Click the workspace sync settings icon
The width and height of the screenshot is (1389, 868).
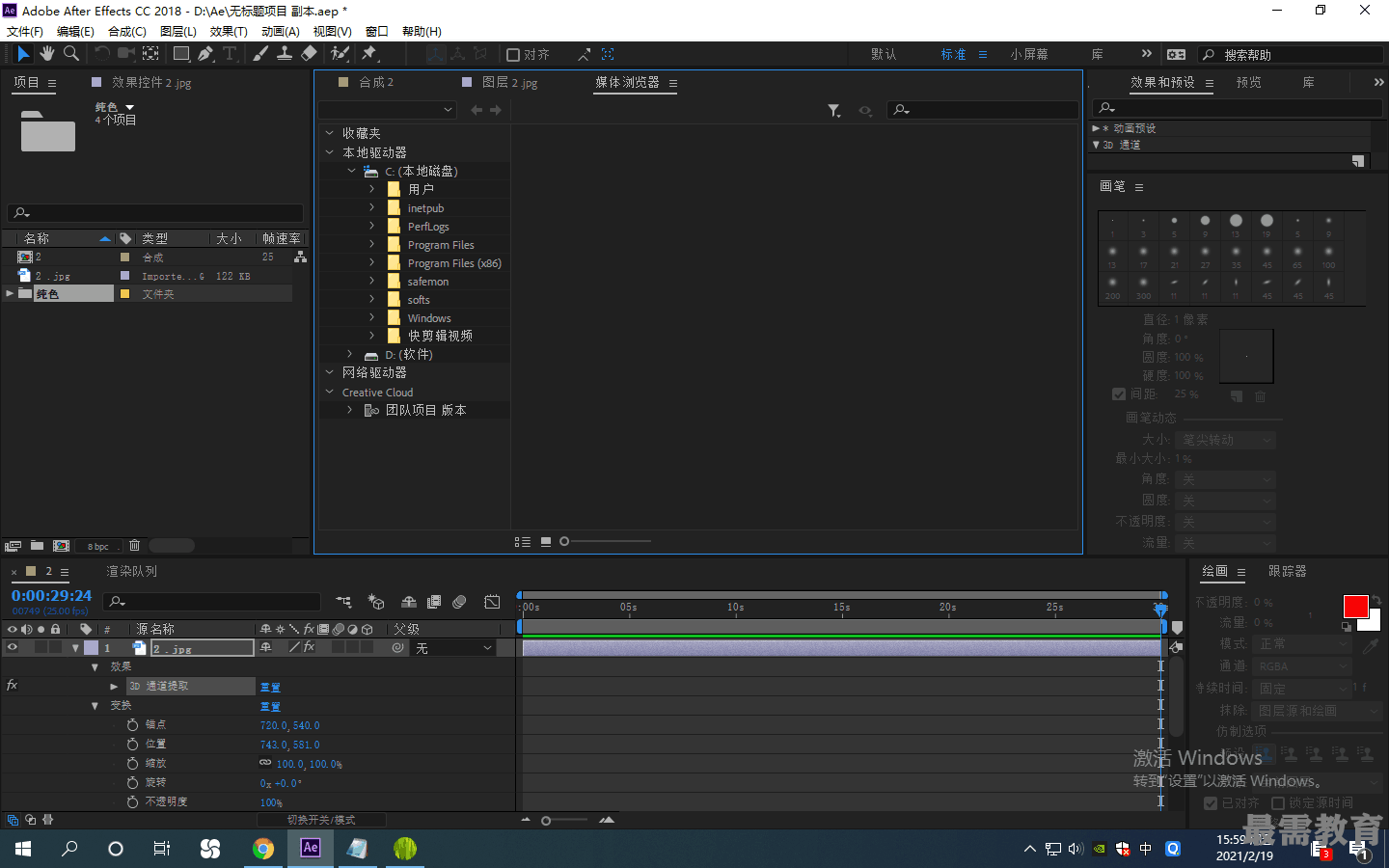pos(1176,54)
